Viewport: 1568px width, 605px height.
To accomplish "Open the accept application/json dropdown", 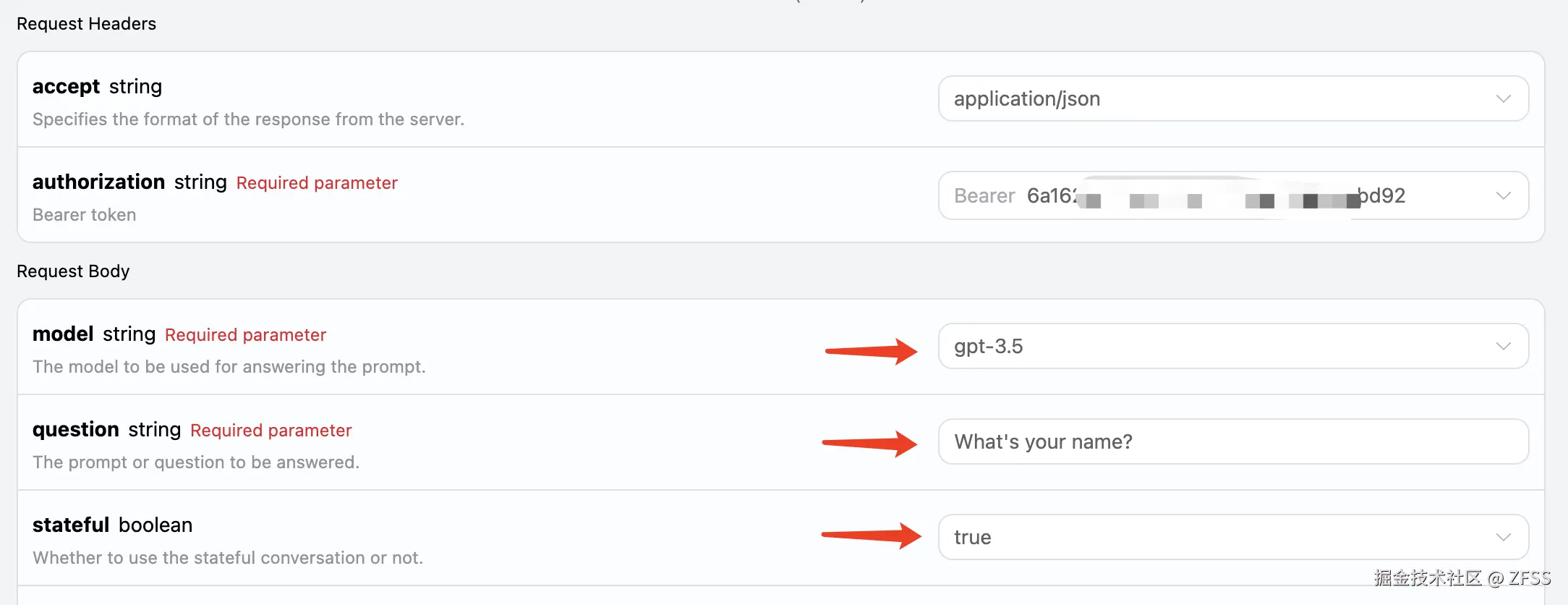I will point(1215,98).
